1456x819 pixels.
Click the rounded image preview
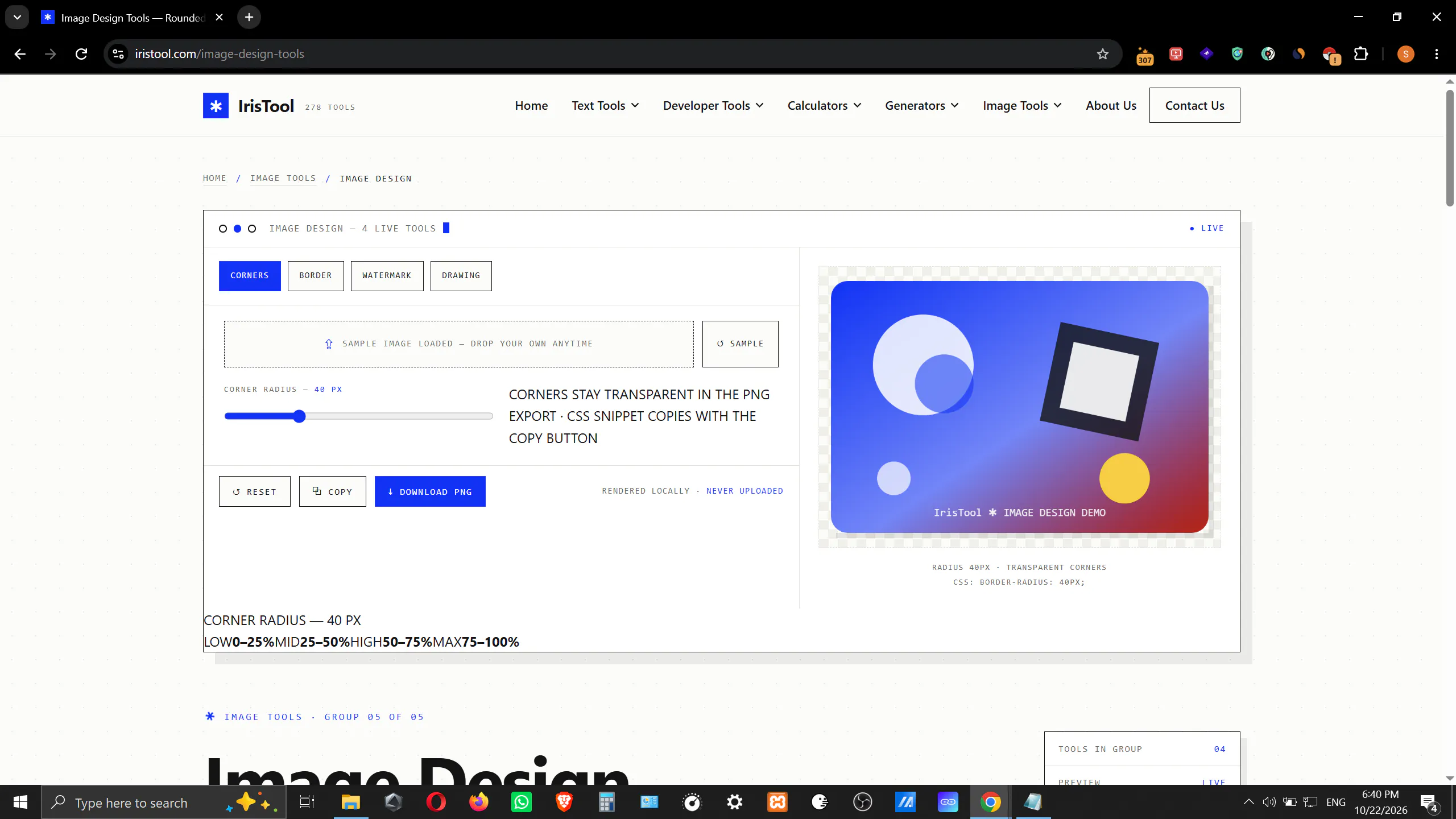point(1019,407)
